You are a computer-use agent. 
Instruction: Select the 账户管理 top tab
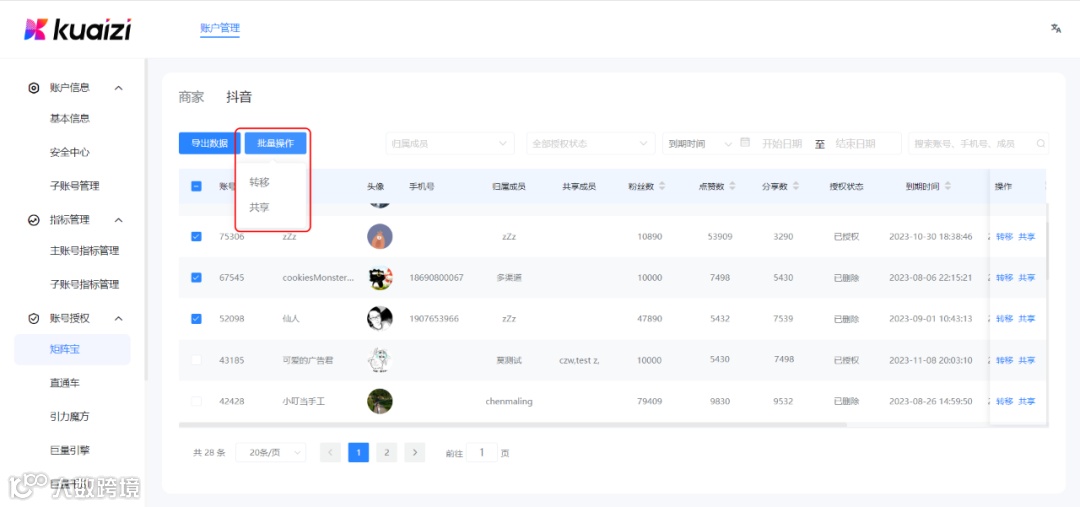220,28
